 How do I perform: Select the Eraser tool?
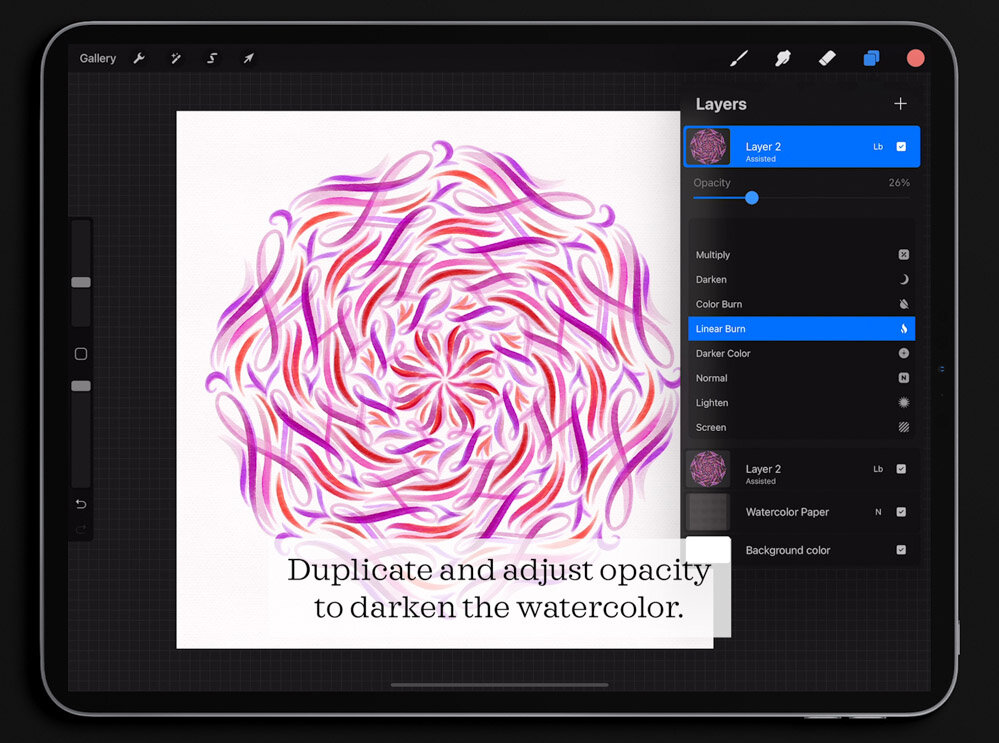pyautogui.click(x=827, y=58)
